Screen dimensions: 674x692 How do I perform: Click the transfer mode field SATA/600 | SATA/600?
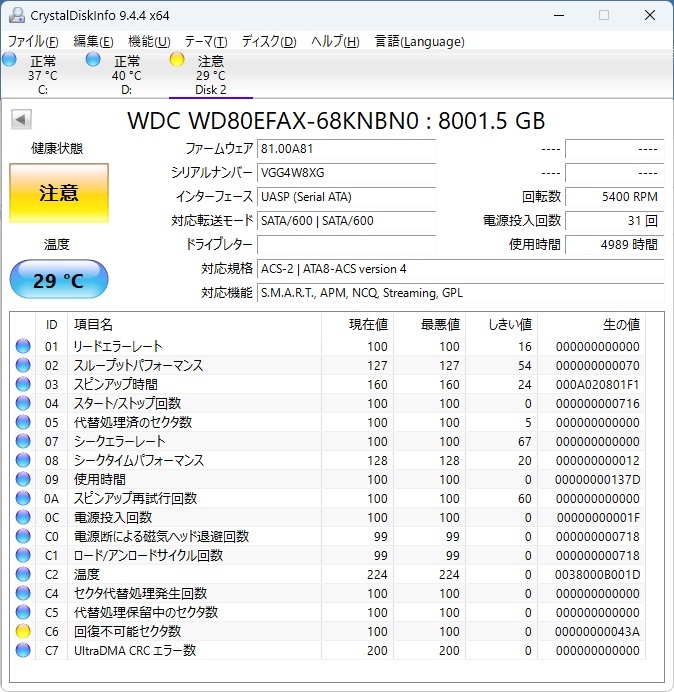coord(346,221)
